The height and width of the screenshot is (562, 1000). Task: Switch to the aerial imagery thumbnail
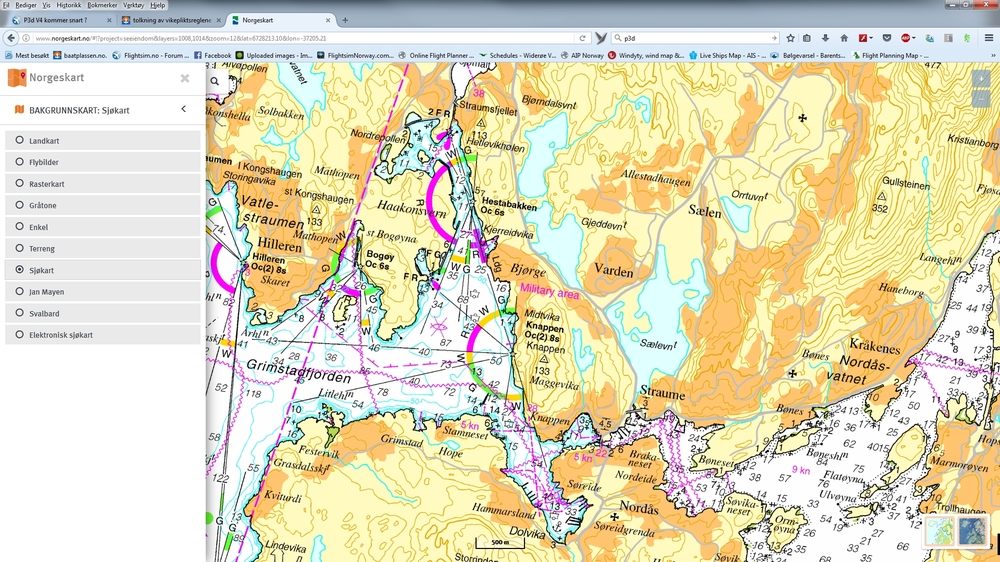pos(971,531)
